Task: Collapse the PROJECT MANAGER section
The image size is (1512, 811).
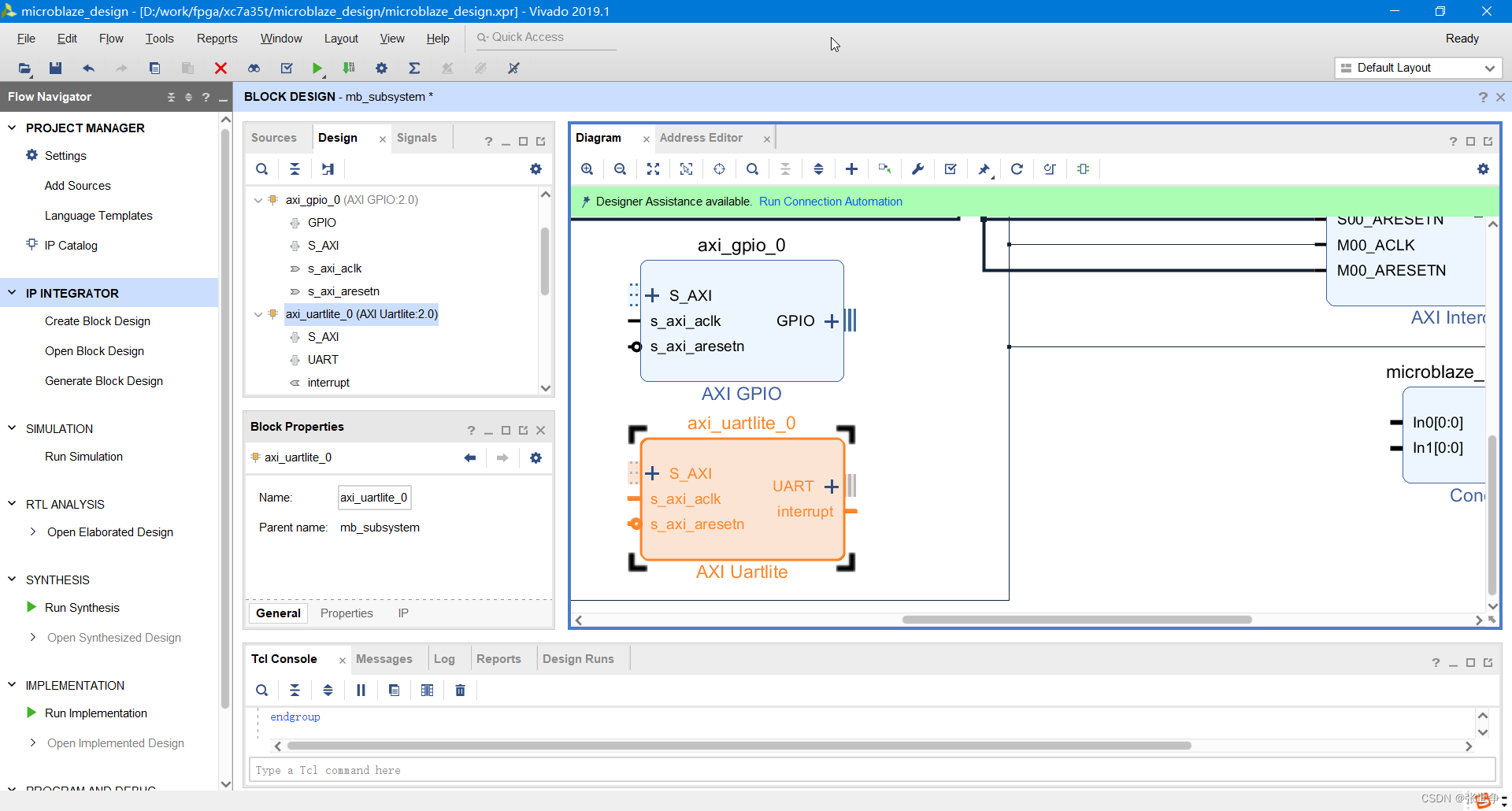Action: pyautogui.click(x=12, y=128)
